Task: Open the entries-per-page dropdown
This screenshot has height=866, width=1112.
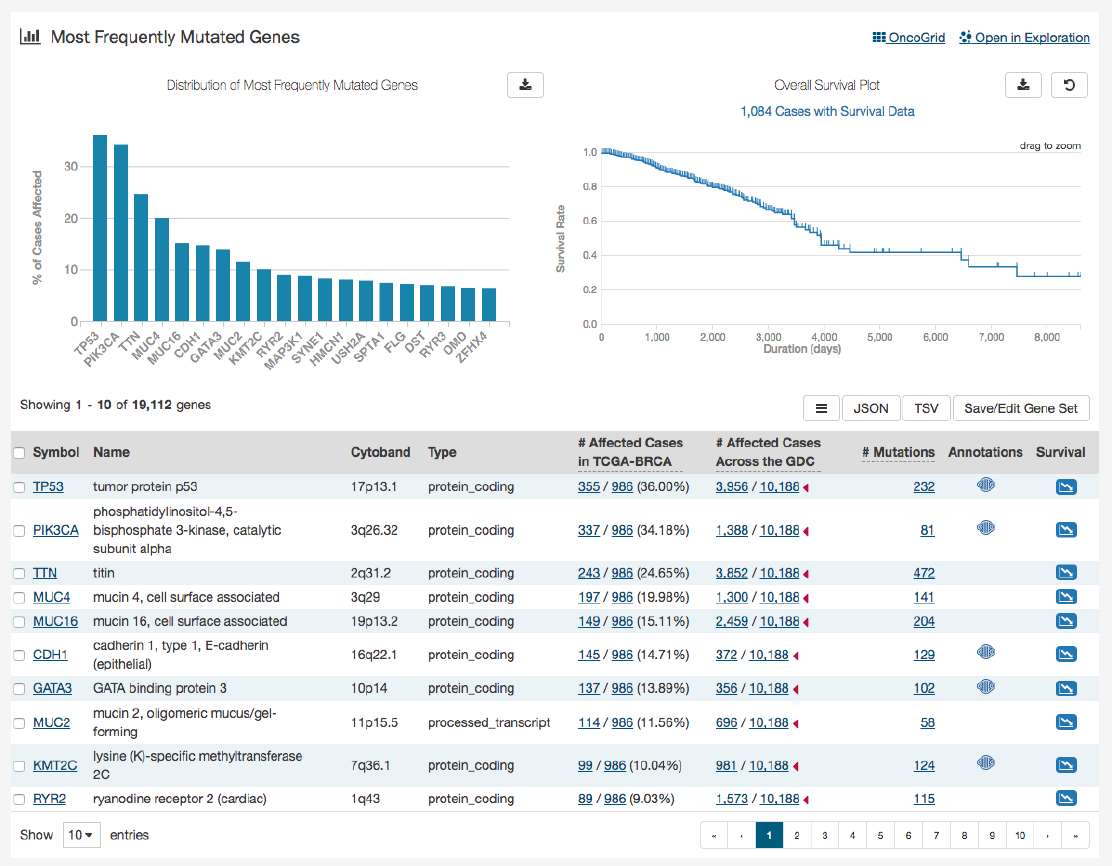Action: pos(82,835)
